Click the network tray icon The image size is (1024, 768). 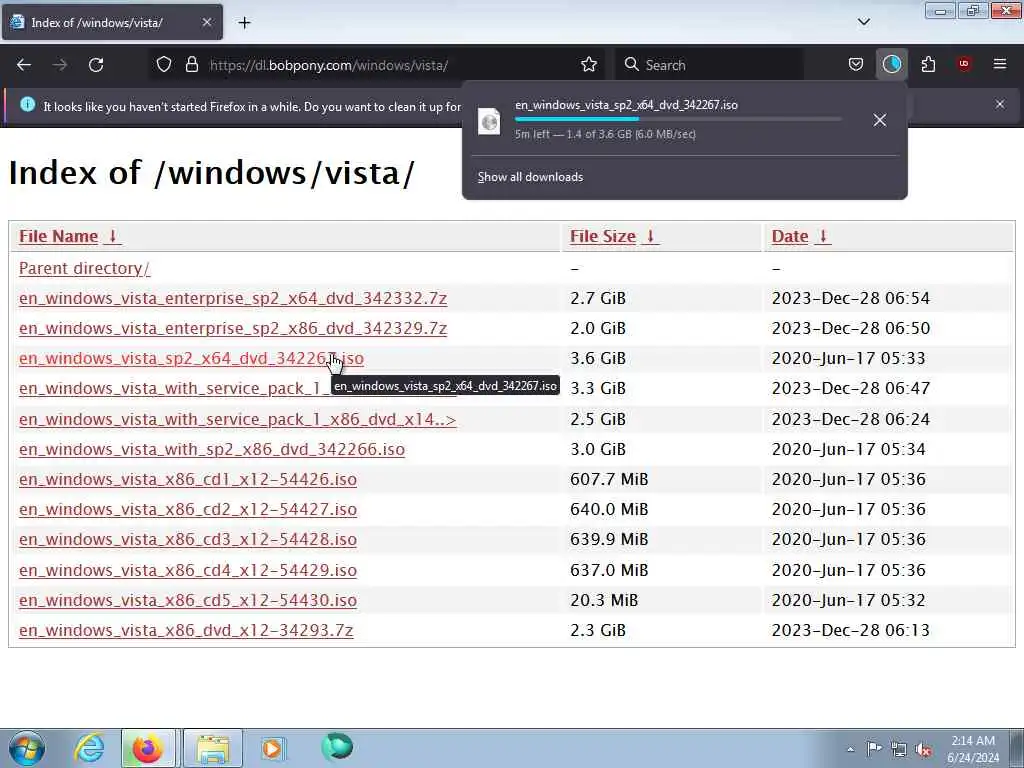[x=899, y=749]
